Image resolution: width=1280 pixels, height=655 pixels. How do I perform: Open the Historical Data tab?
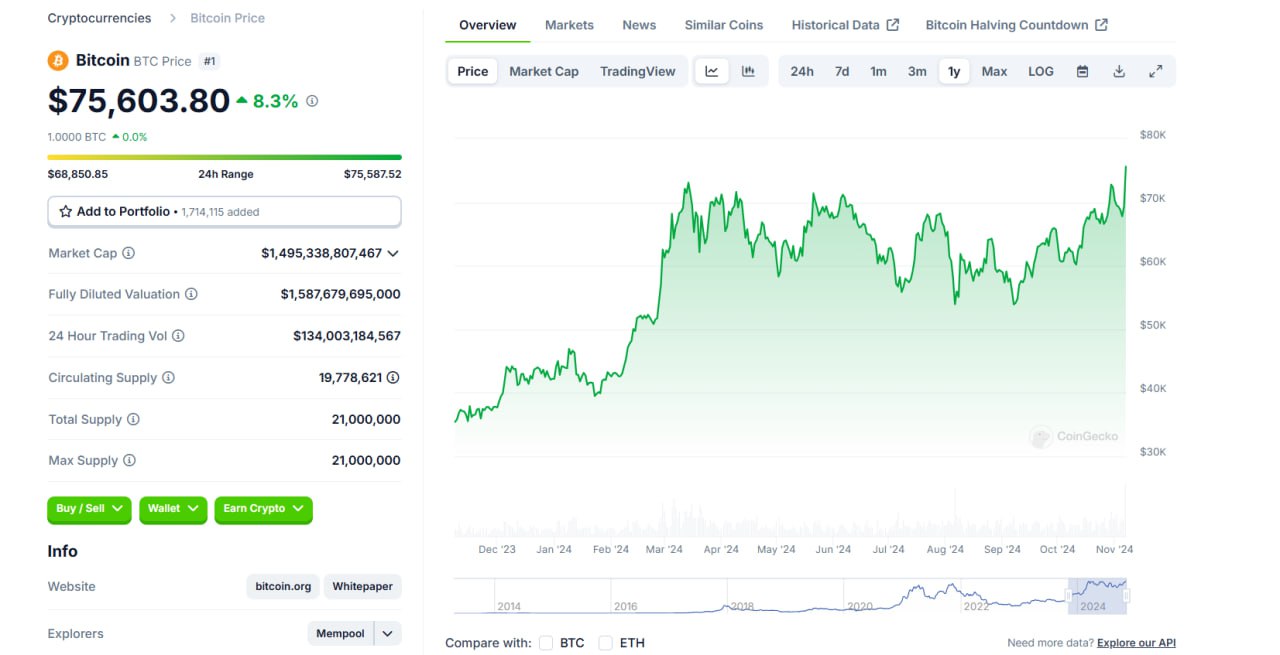tap(844, 25)
